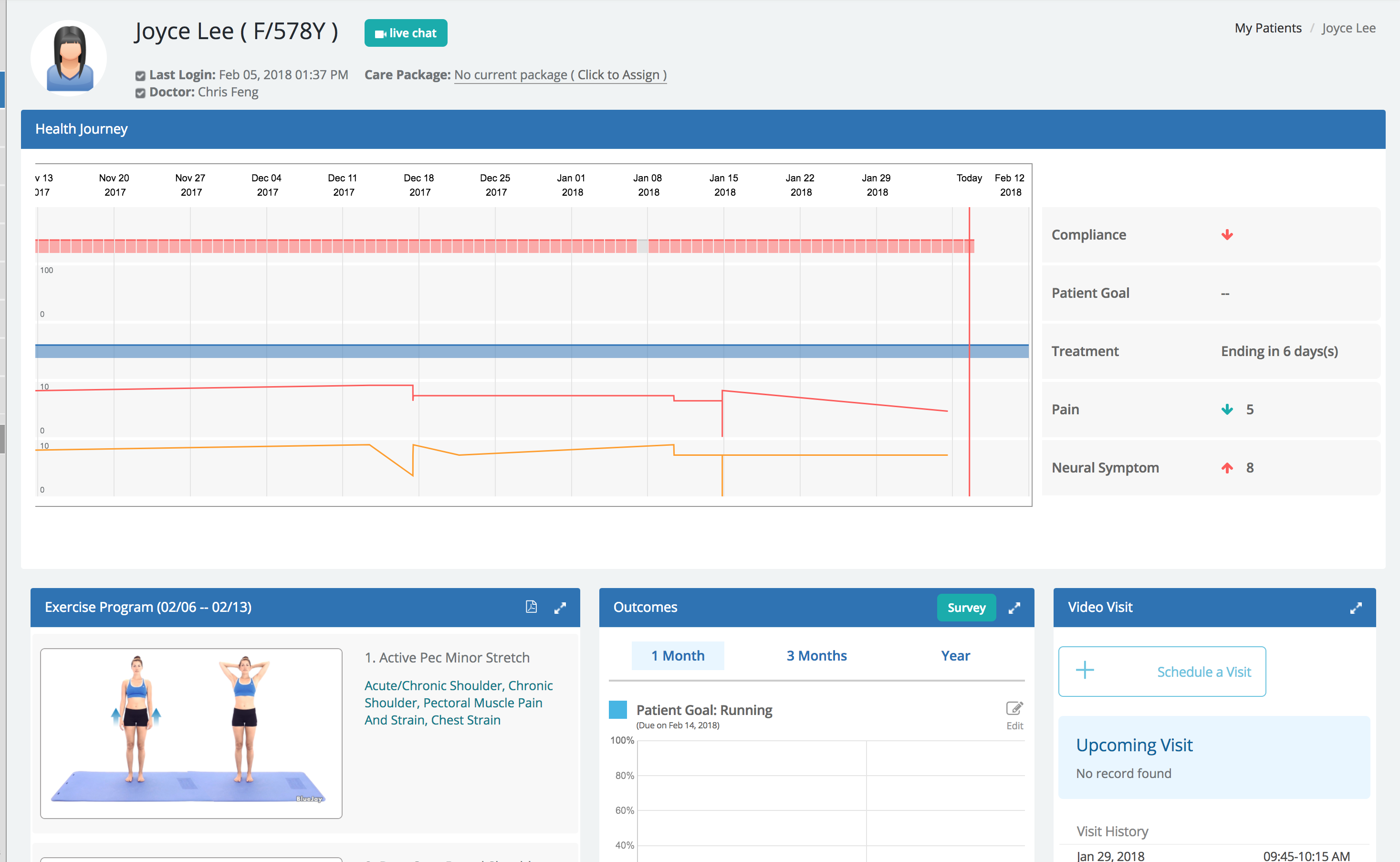Expand the Outcomes panel
The height and width of the screenshot is (862, 1400).
(1014, 608)
